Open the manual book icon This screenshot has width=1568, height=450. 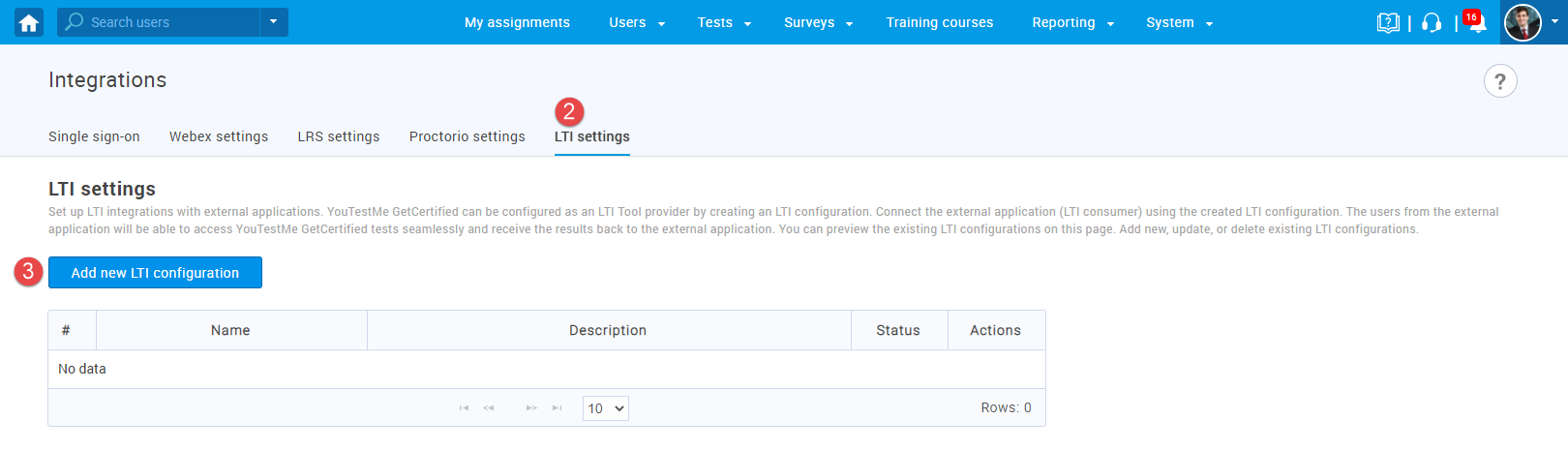pyautogui.click(x=1388, y=22)
